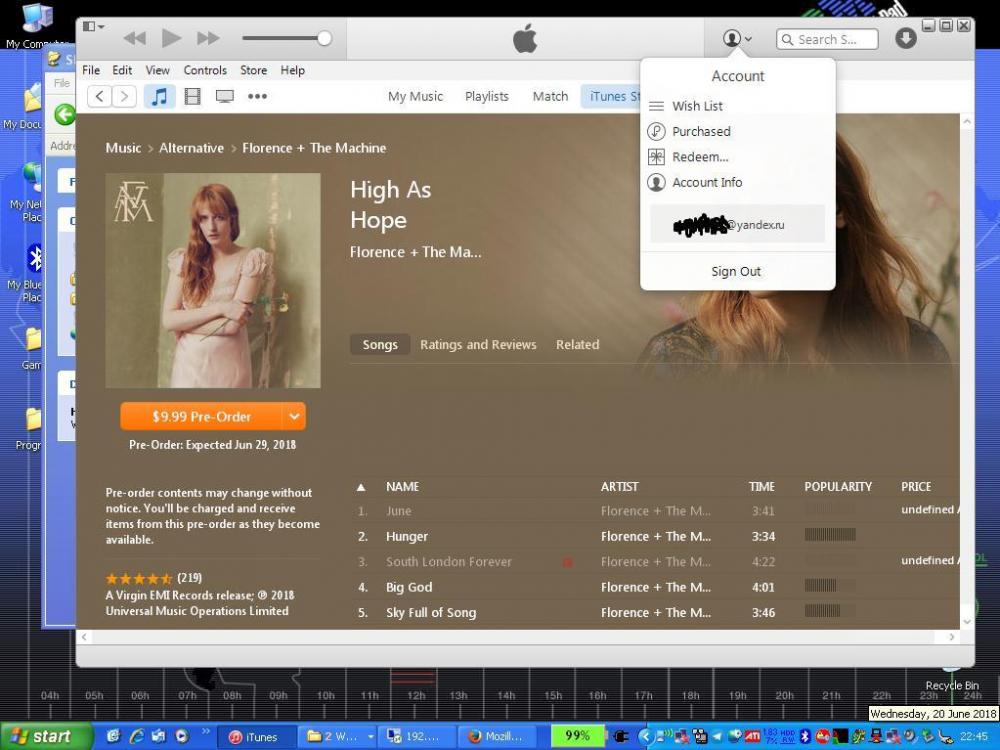Image resolution: width=1000 pixels, height=750 pixels.
Task: Click the back navigation arrow
Action: [x=99, y=96]
